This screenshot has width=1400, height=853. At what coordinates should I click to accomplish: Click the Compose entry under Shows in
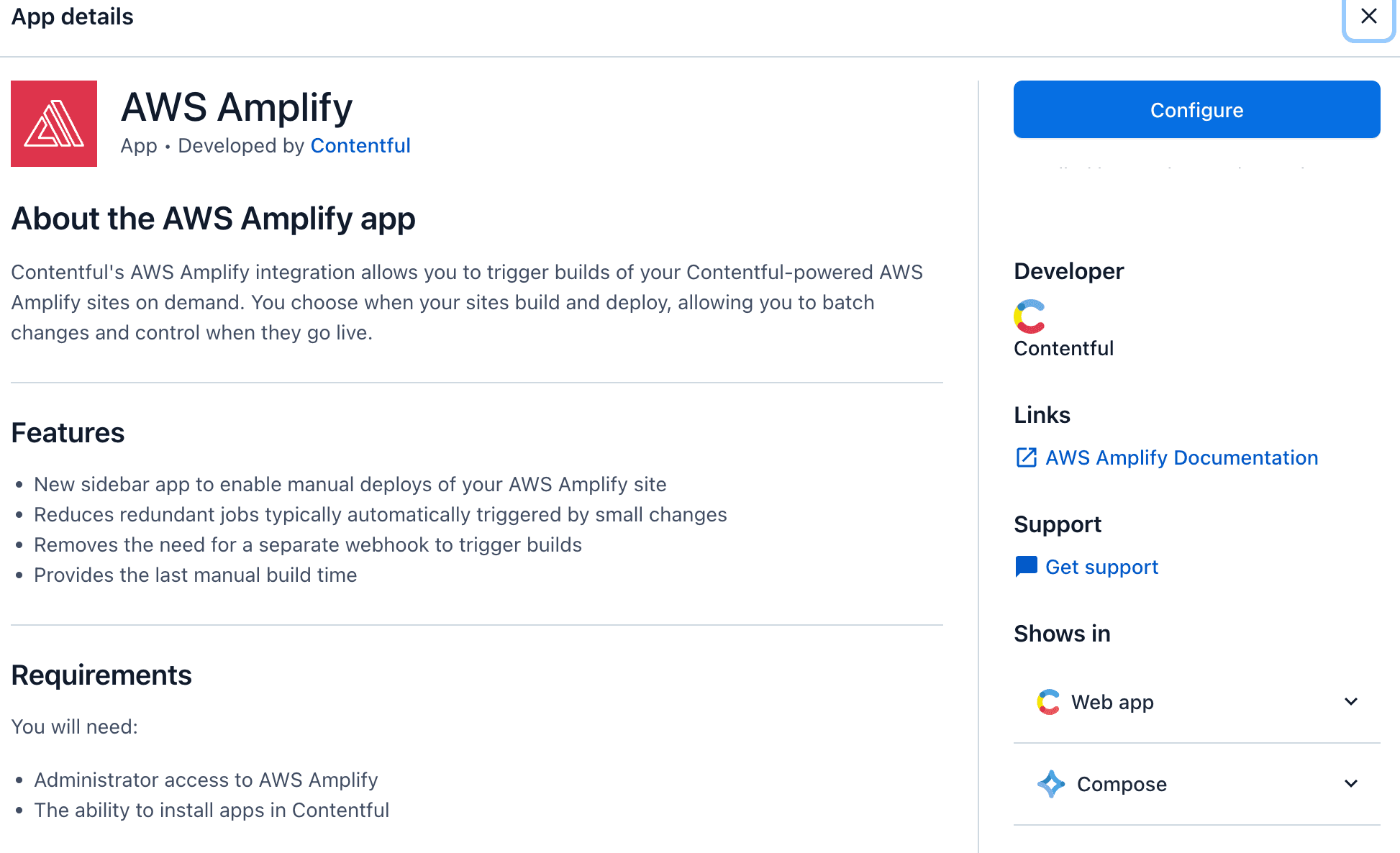tap(1122, 783)
